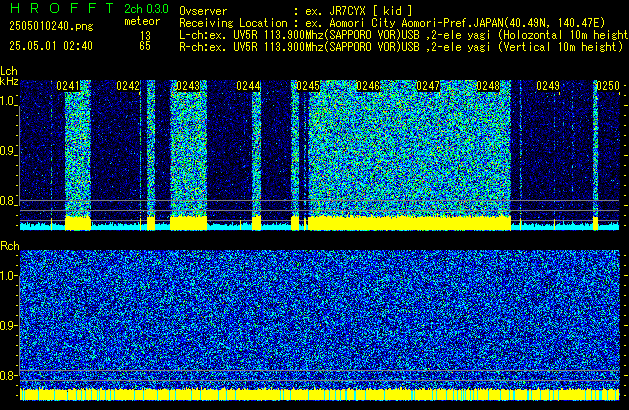Image resolution: width=629 pixels, height=410 pixels.
Task: Click the HROFFT title text
Action: [x=62, y=8]
